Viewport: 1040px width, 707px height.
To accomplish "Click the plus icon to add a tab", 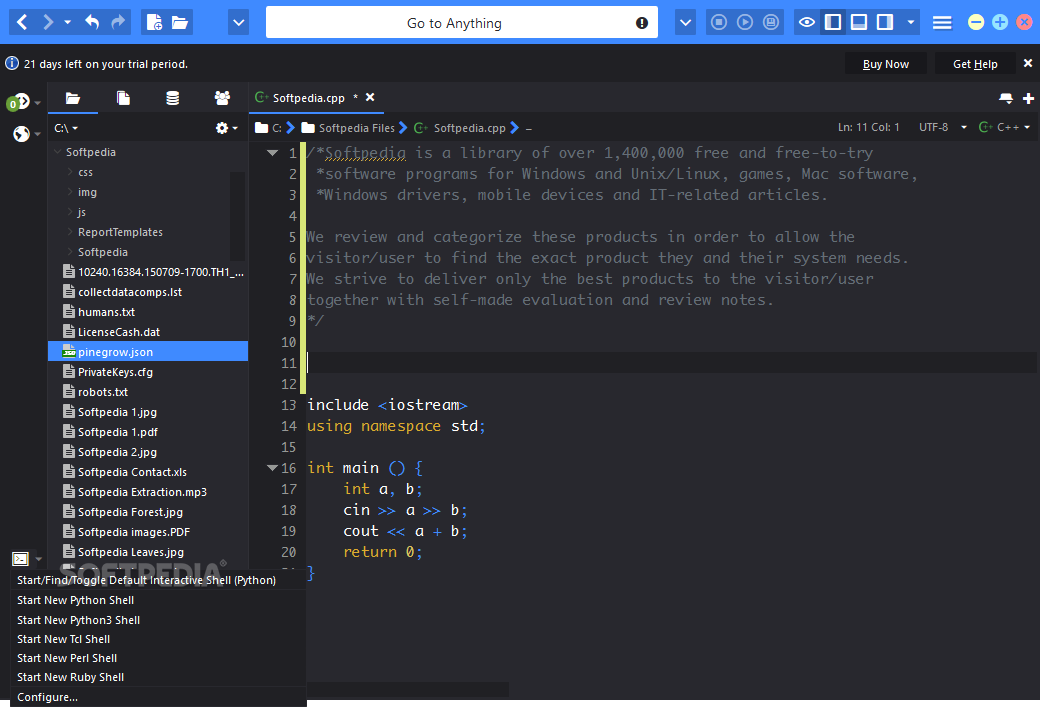I will (x=1028, y=98).
